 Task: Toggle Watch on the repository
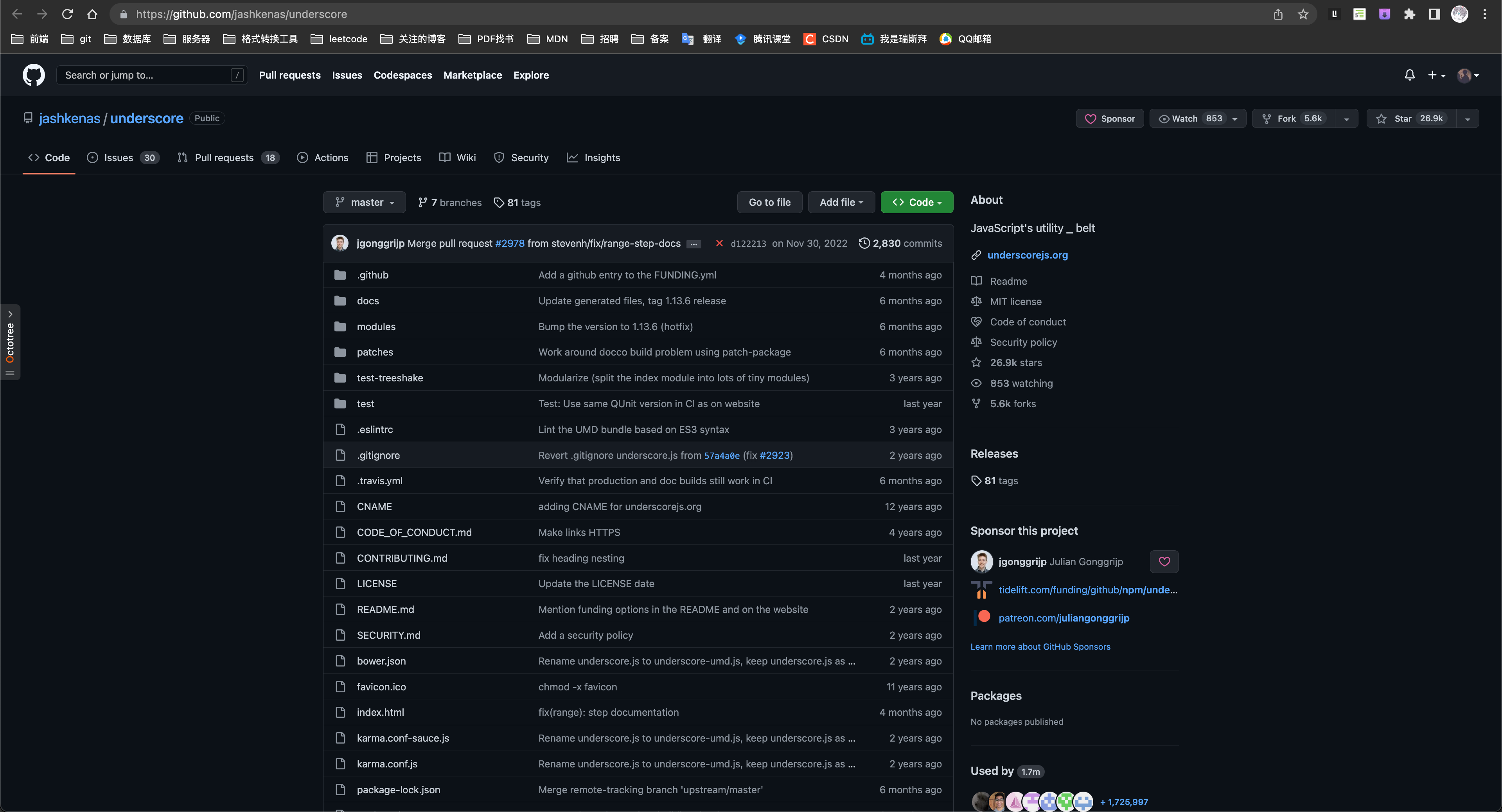1189,119
